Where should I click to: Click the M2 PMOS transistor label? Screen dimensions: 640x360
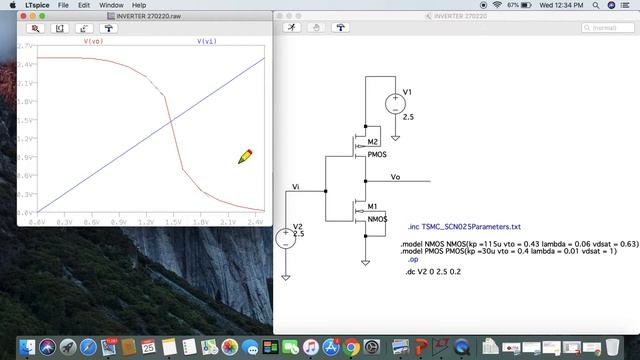373,142
